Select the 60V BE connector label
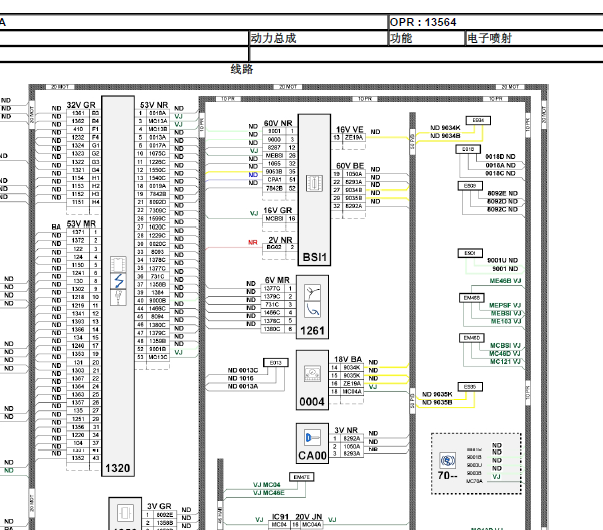The width and height of the screenshot is (603, 530). [x=350, y=165]
